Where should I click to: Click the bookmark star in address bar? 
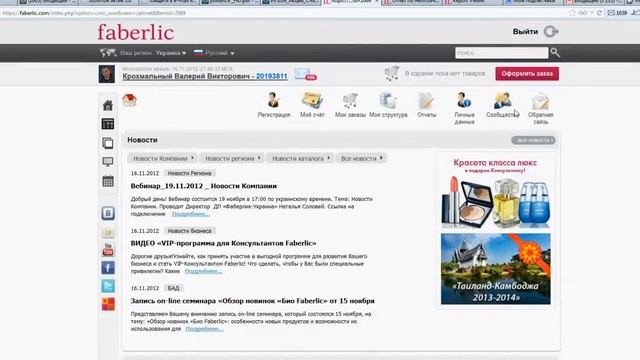tap(572, 13)
